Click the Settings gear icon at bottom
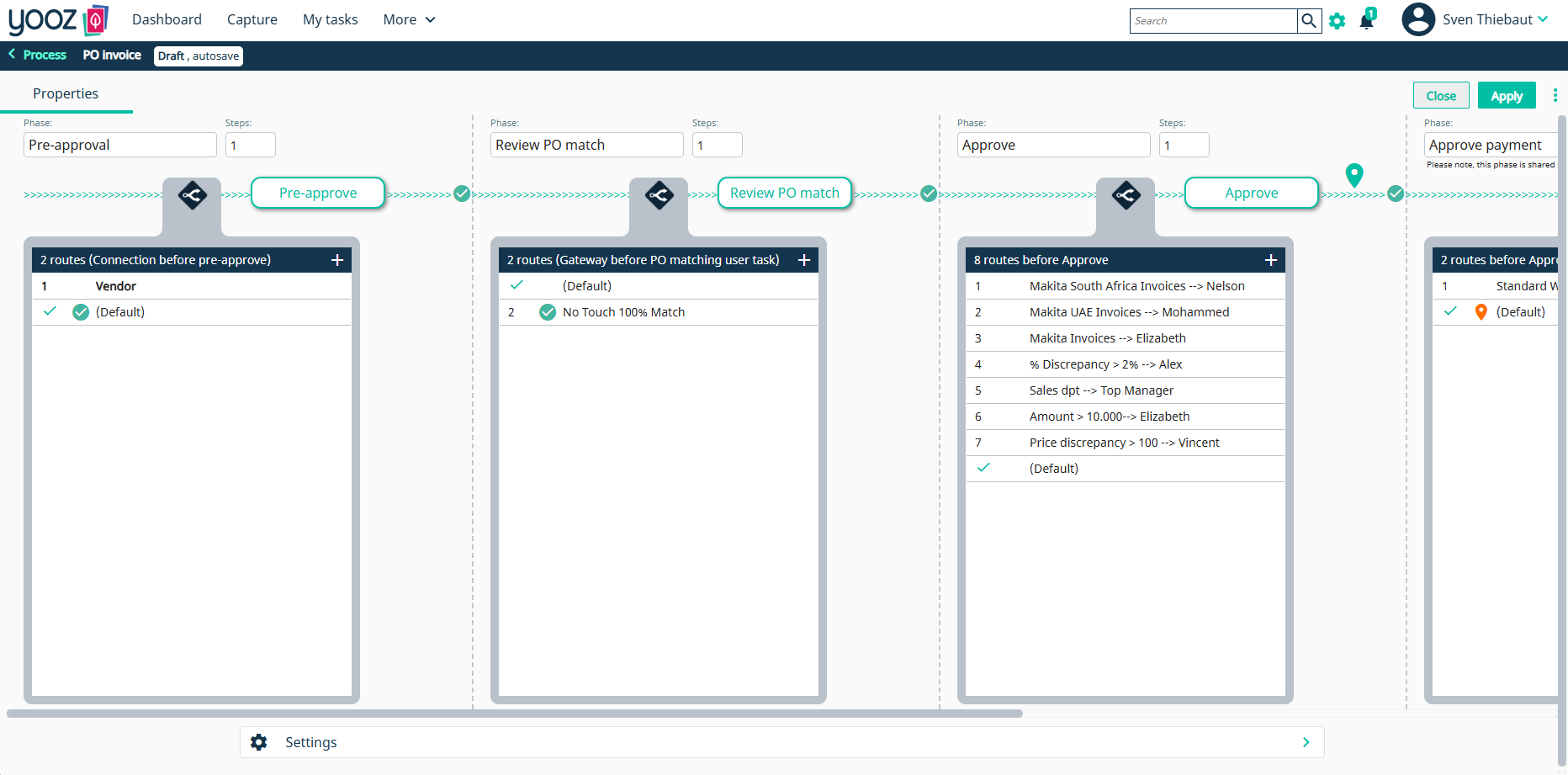1568x775 pixels. (x=259, y=742)
